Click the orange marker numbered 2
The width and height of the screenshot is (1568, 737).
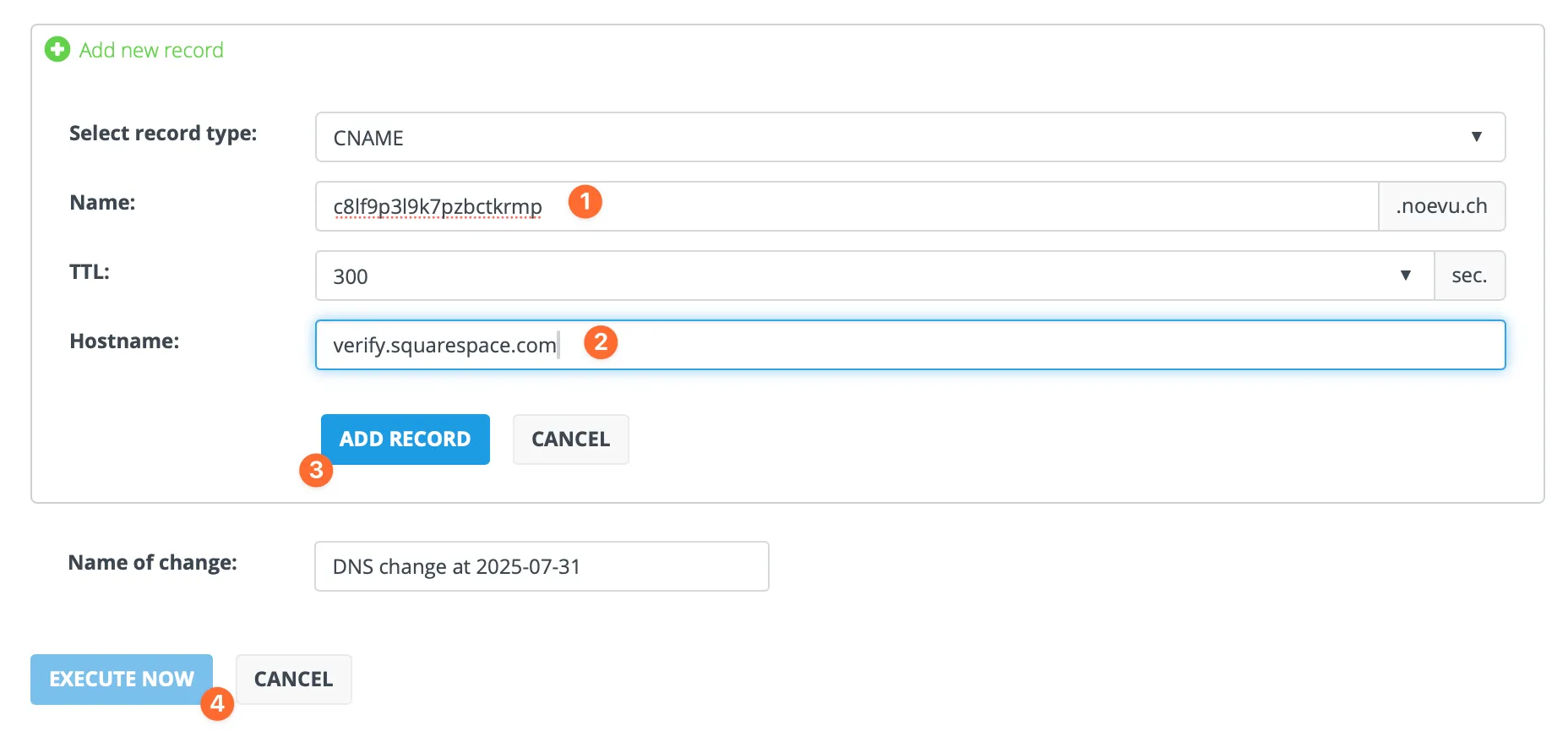(601, 341)
